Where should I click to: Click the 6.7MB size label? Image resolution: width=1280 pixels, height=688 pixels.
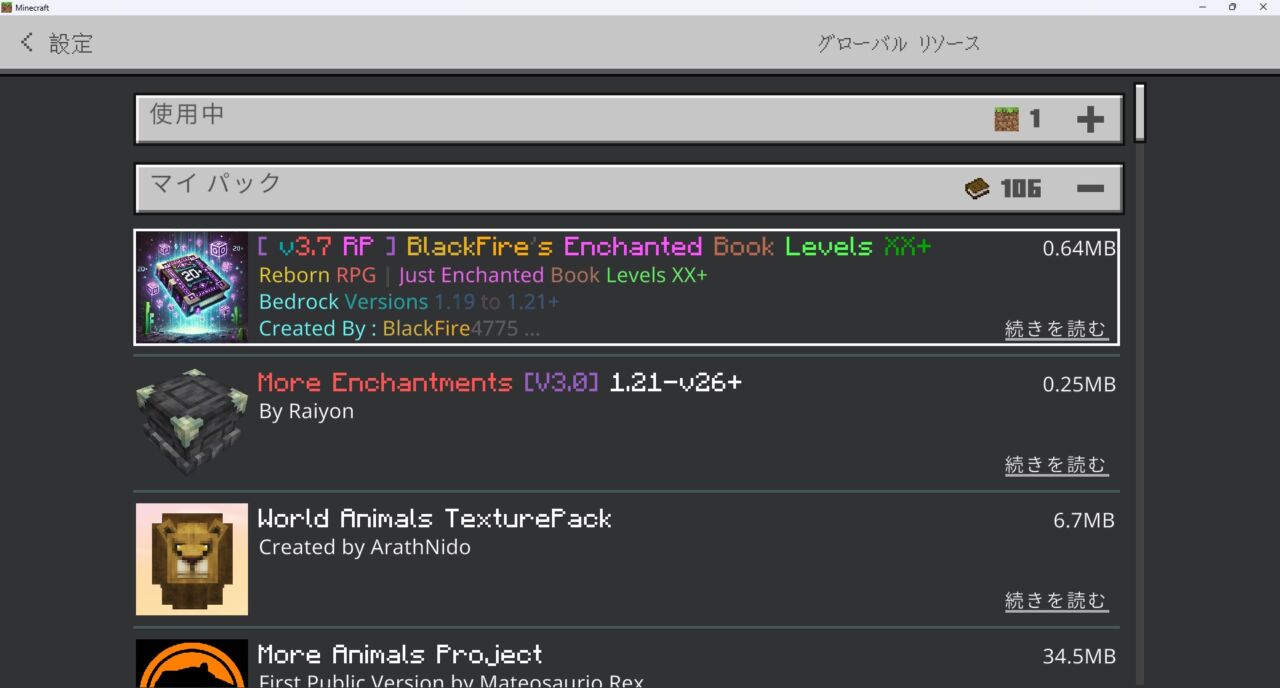[1084, 520]
